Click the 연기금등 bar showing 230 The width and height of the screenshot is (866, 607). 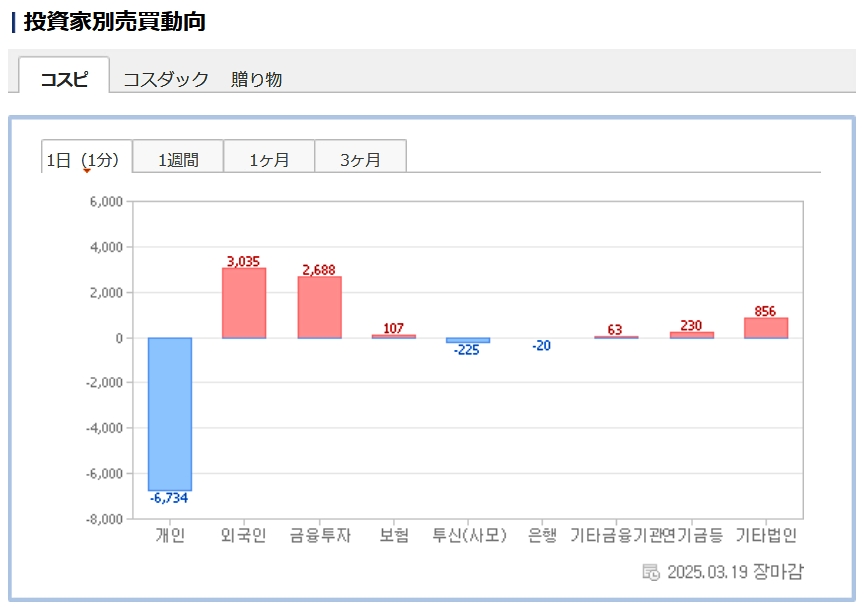[x=692, y=335]
